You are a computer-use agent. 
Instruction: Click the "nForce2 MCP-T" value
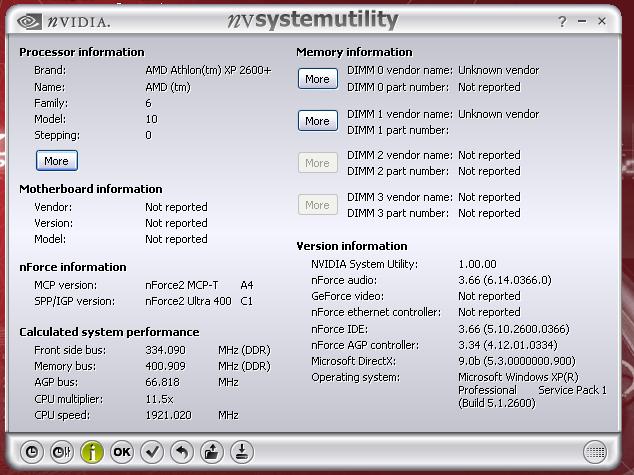click(182, 285)
